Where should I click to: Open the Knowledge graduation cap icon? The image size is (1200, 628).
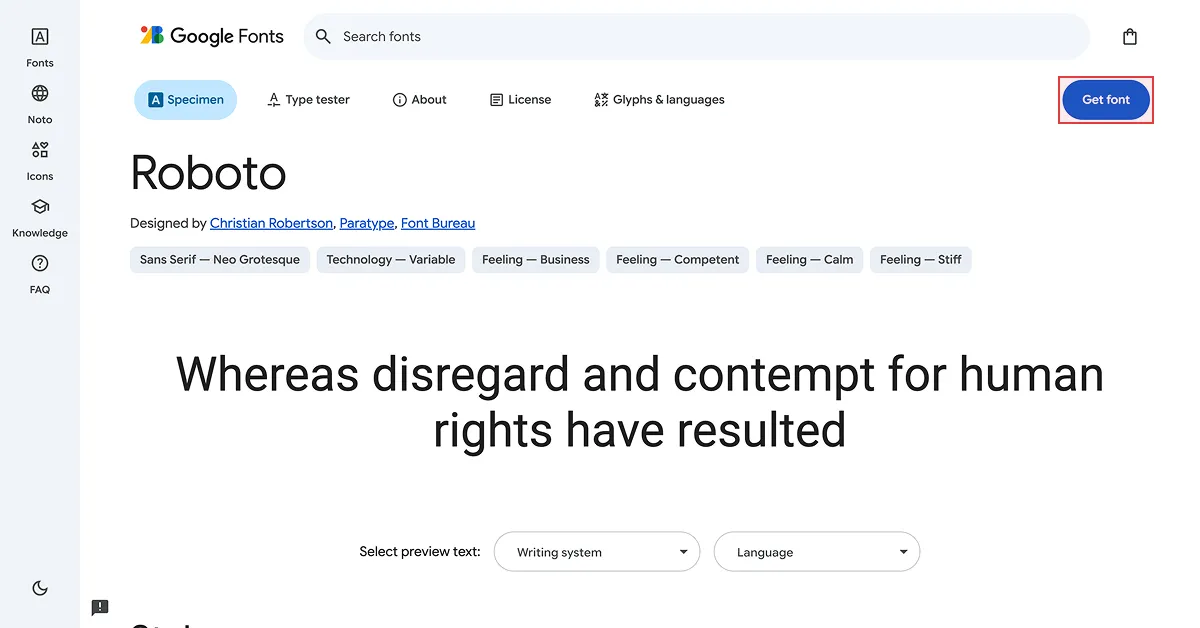pos(40,208)
